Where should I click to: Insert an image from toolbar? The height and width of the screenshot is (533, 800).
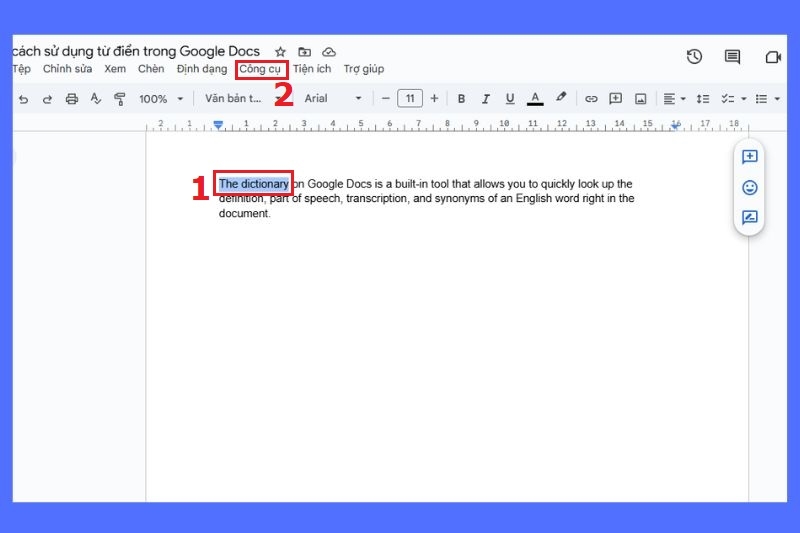(x=641, y=99)
